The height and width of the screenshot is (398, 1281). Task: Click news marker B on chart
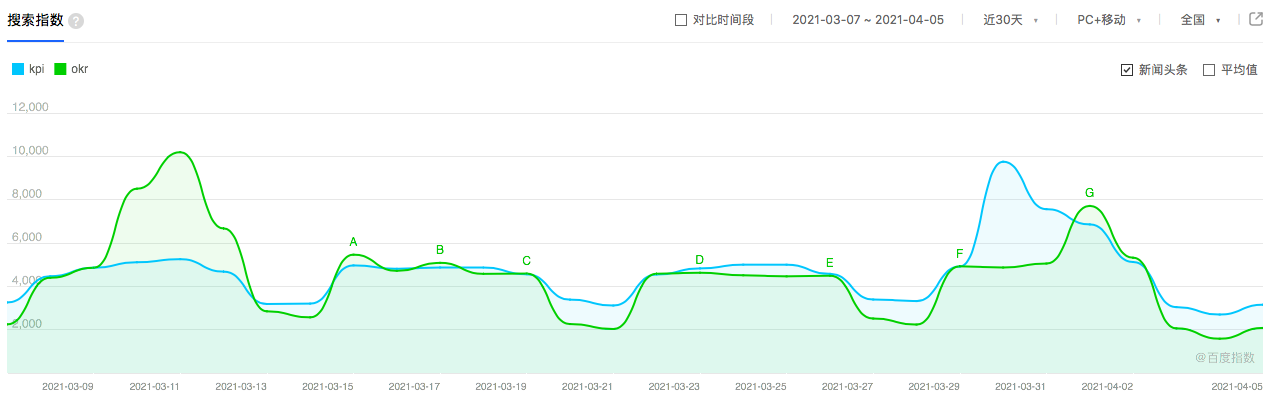tap(440, 250)
